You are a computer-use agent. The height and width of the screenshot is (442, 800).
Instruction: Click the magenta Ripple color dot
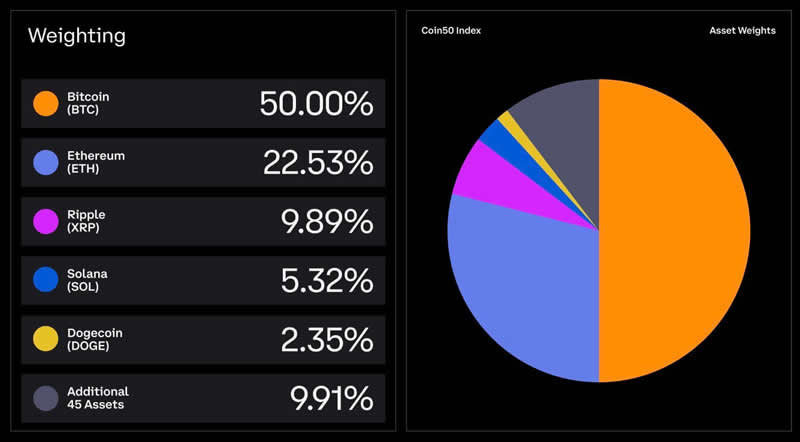coord(45,221)
